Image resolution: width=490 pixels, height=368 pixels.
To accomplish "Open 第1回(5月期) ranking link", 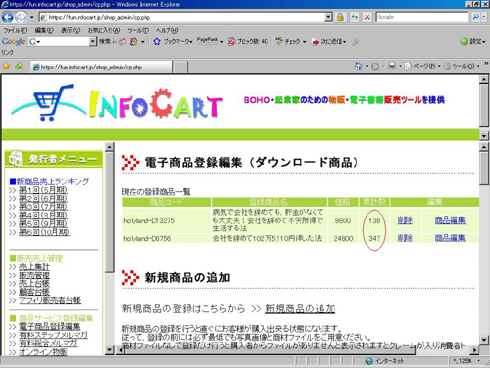I will coord(43,190).
